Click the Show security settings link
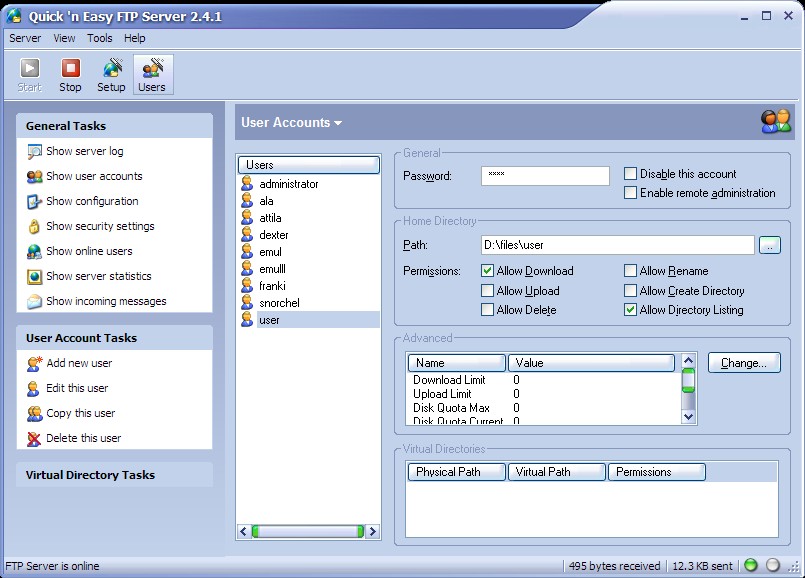Viewport: 805px width, 578px height. tap(100, 226)
